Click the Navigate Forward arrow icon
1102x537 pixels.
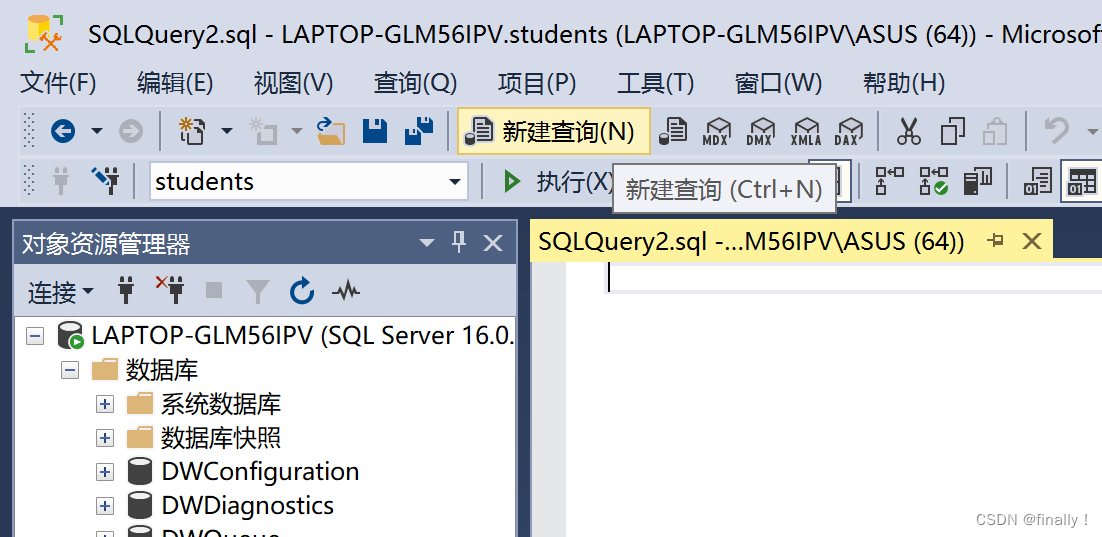pyautogui.click(x=131, y=131)
